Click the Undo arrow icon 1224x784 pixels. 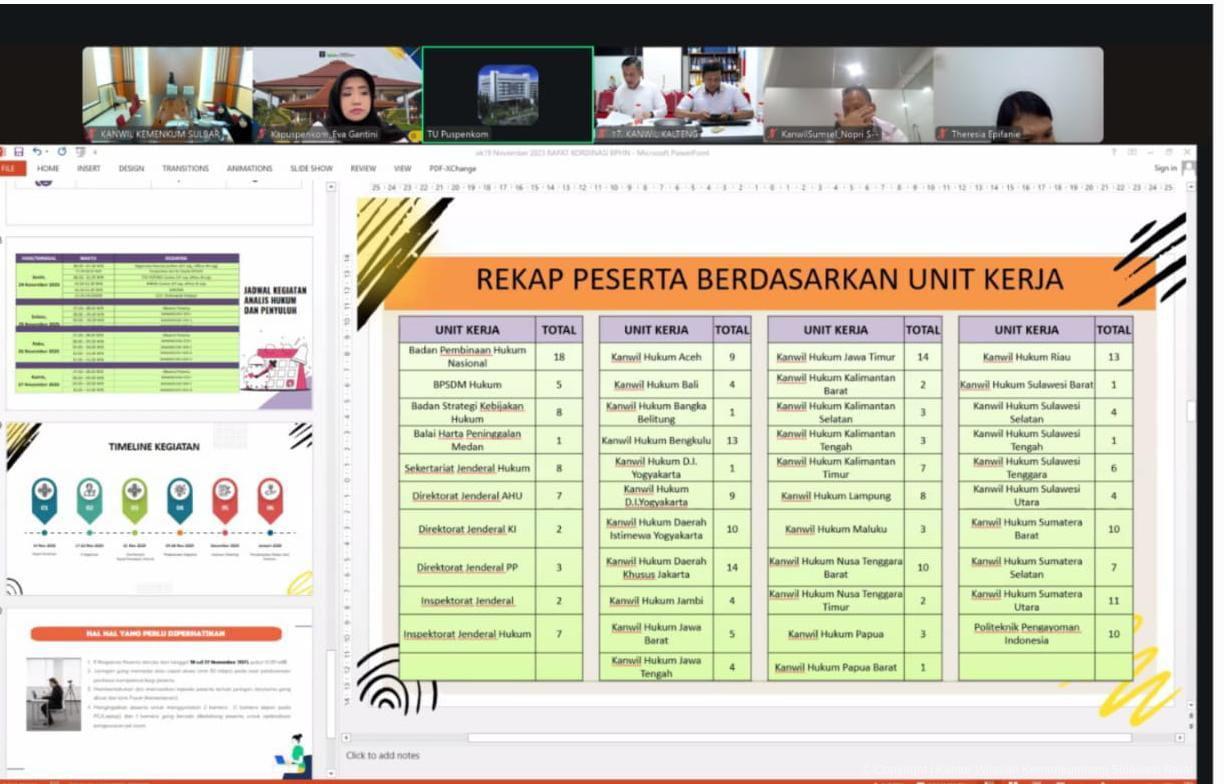35,152
